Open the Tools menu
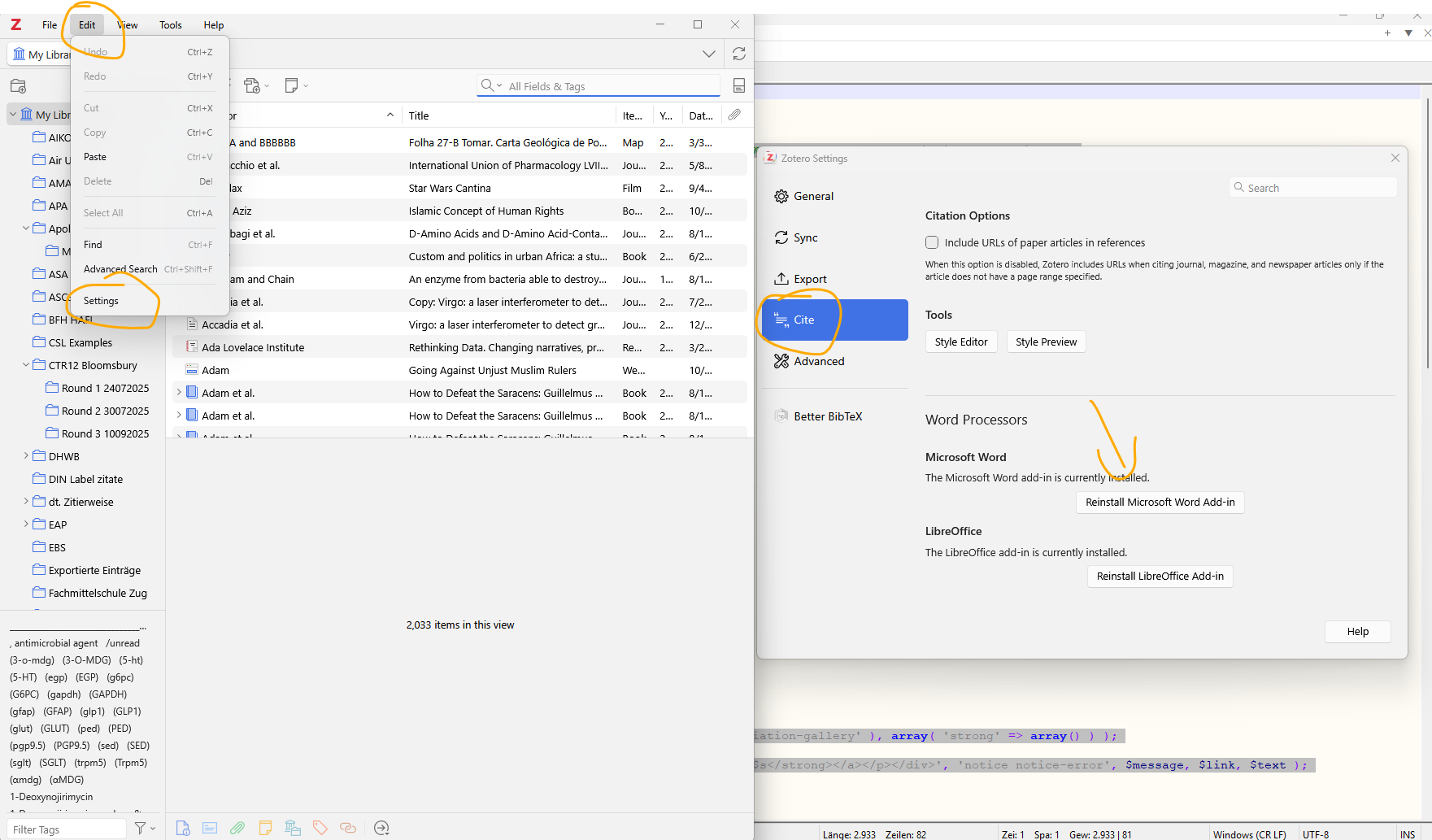The image size is (1432, 840). click(171, 24)
